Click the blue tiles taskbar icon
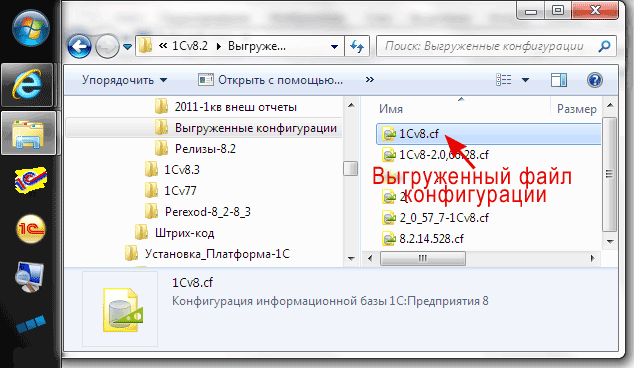This screenshot has height=368, width=634. (x=31, y=324)
